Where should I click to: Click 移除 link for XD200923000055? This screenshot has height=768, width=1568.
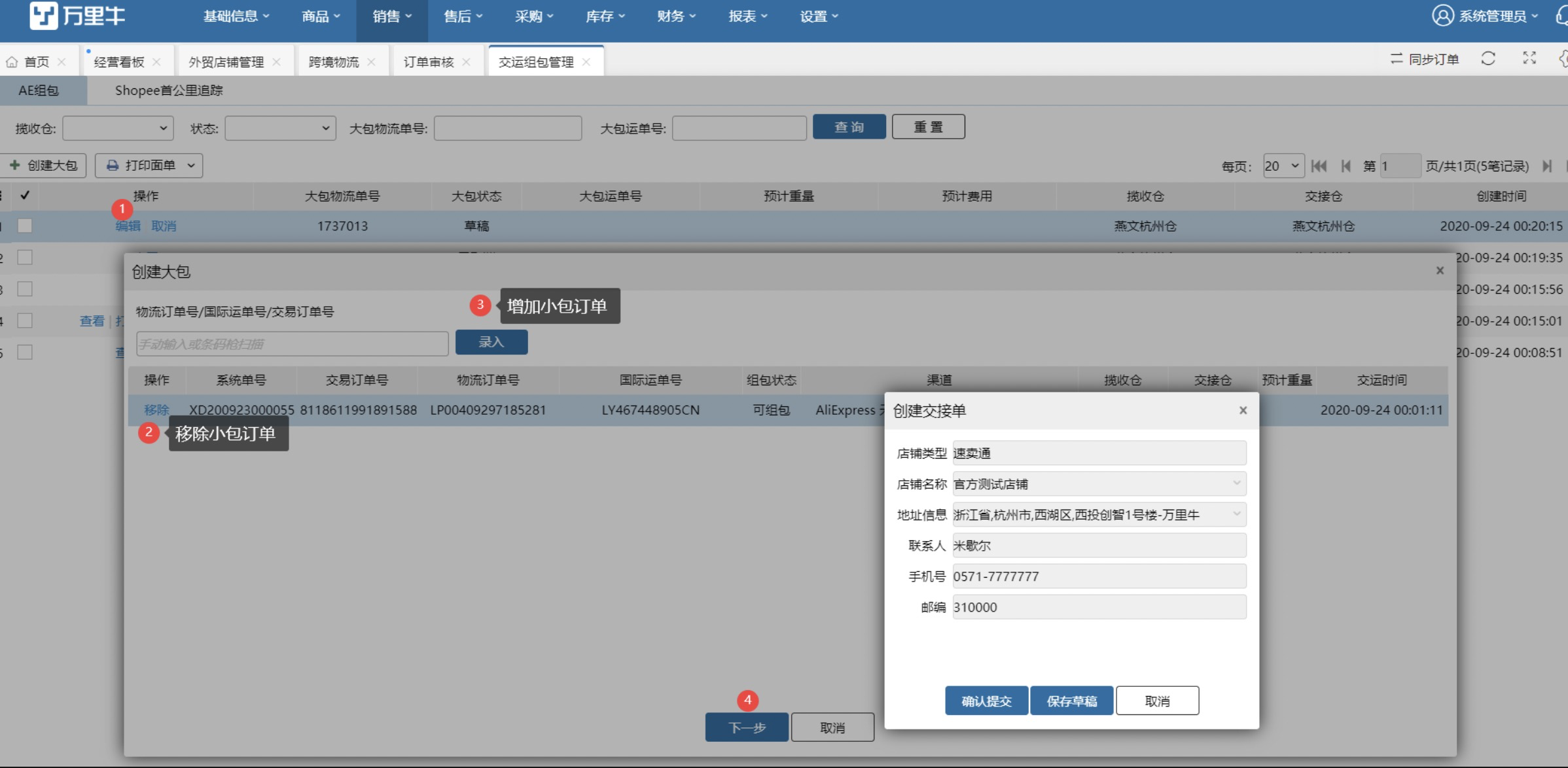click(x=156, y=410)
